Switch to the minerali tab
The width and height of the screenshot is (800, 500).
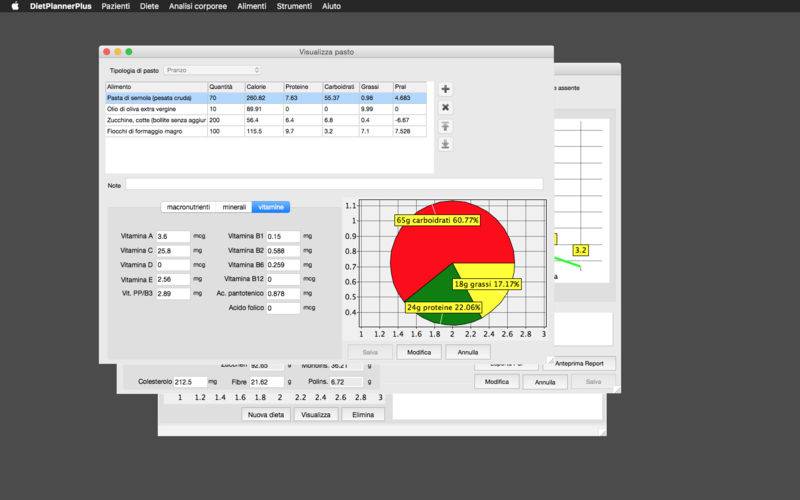234,207
